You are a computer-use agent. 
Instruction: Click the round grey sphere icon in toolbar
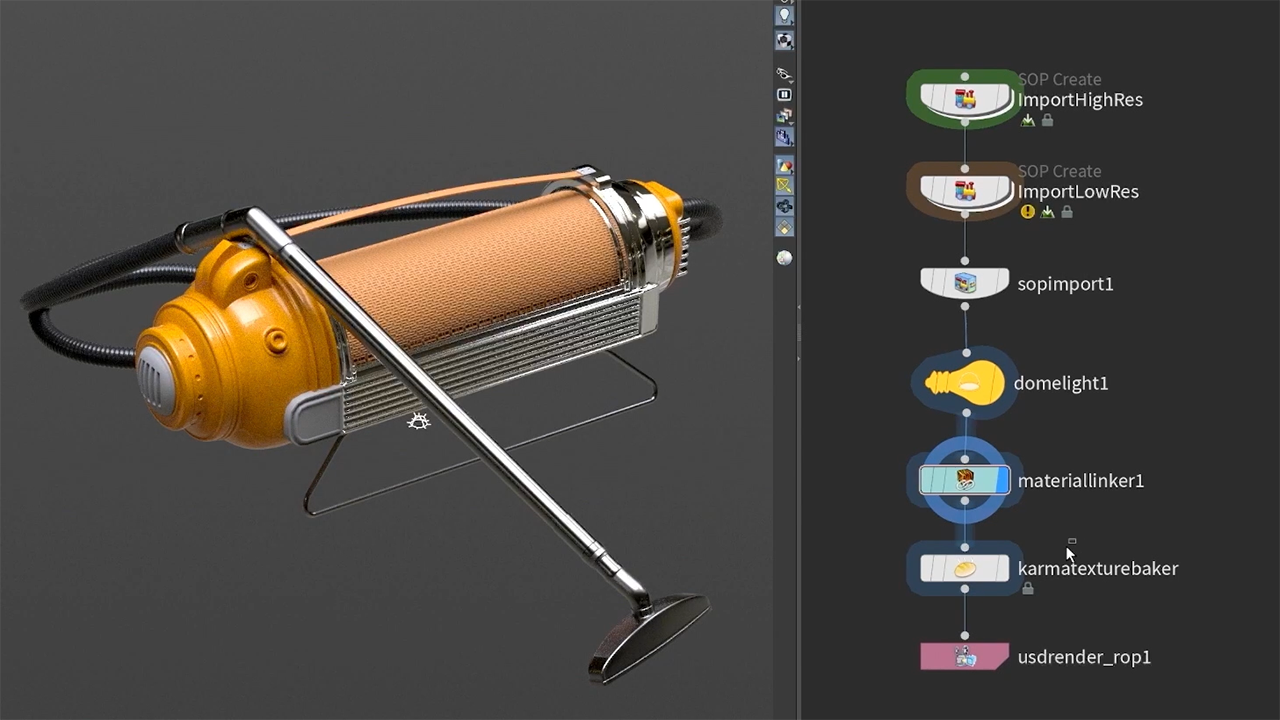coord(784,258)
